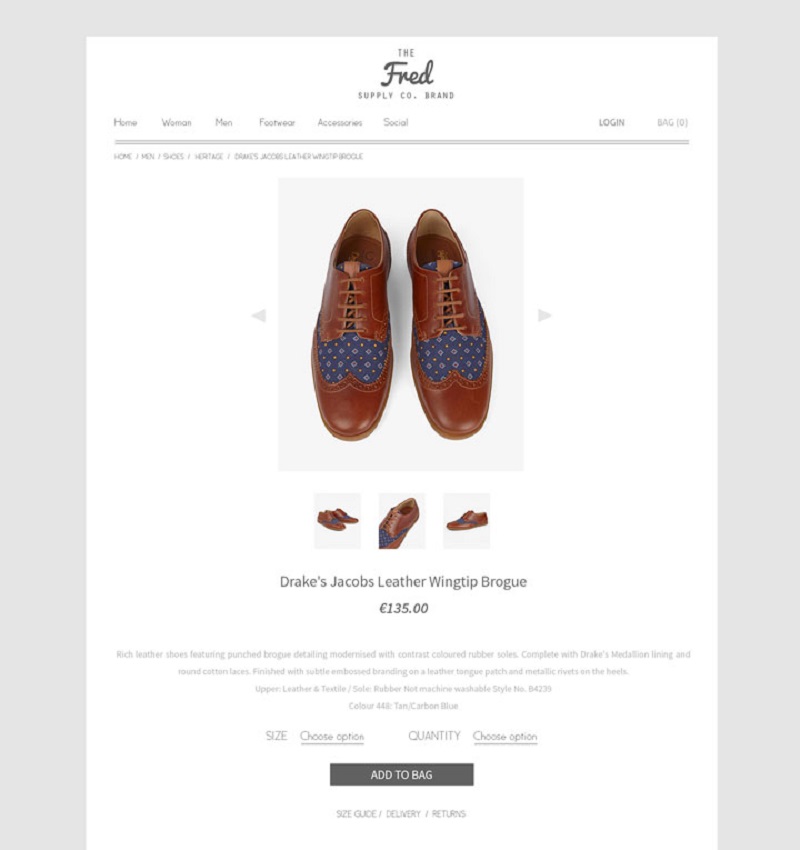Open the Size choose option dropdown

[332, 737]
